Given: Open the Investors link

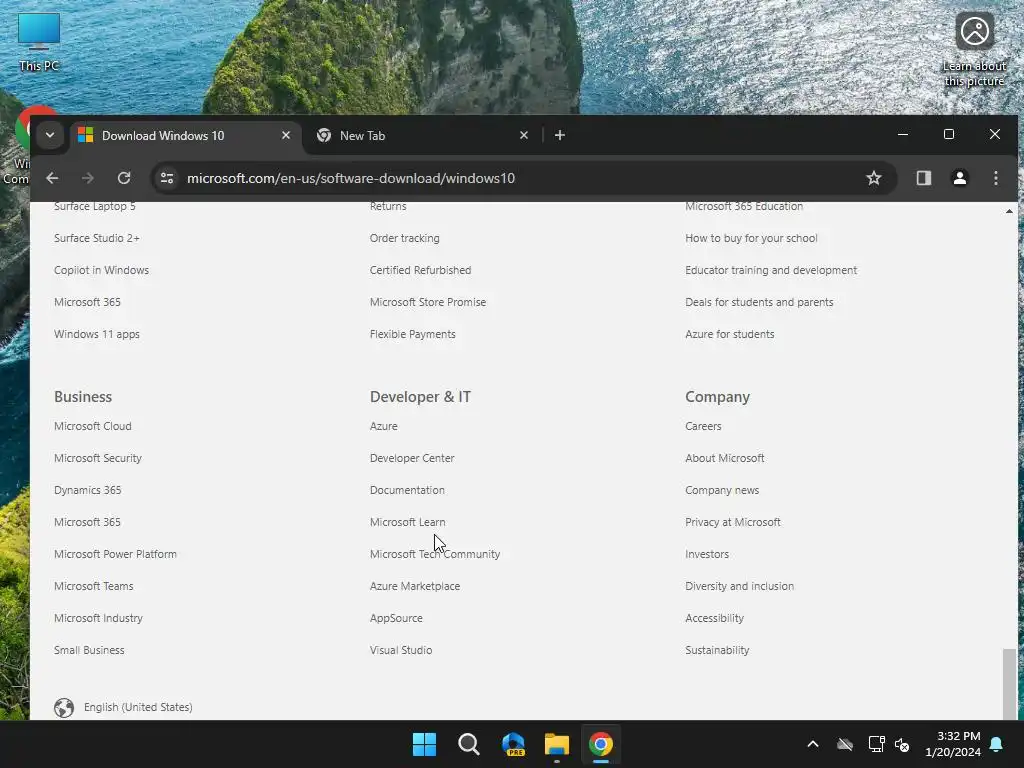Looking at the screenshot, I should point(707,554).
